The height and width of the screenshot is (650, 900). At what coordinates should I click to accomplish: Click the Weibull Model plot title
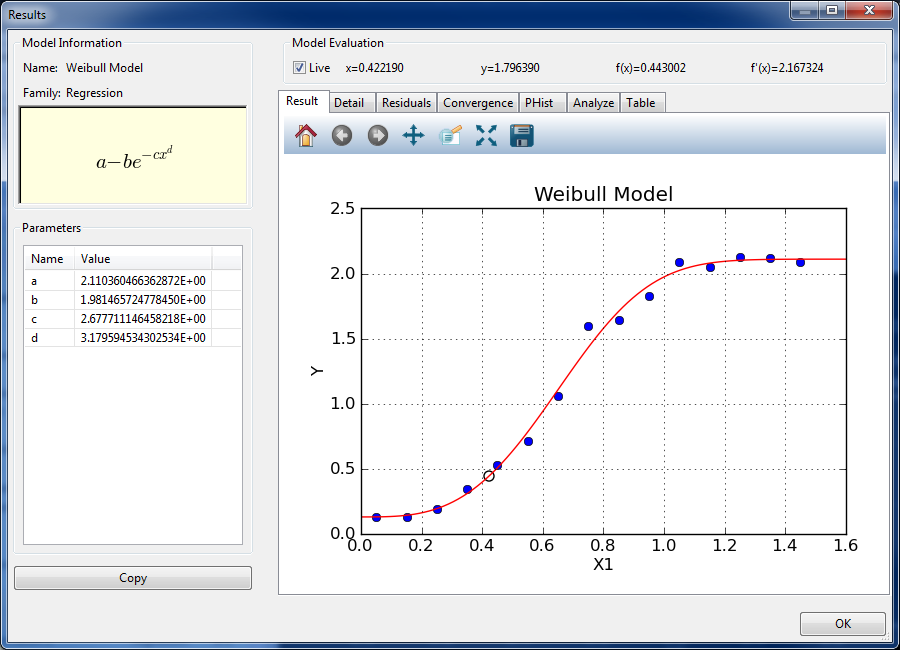click(603, 194)
